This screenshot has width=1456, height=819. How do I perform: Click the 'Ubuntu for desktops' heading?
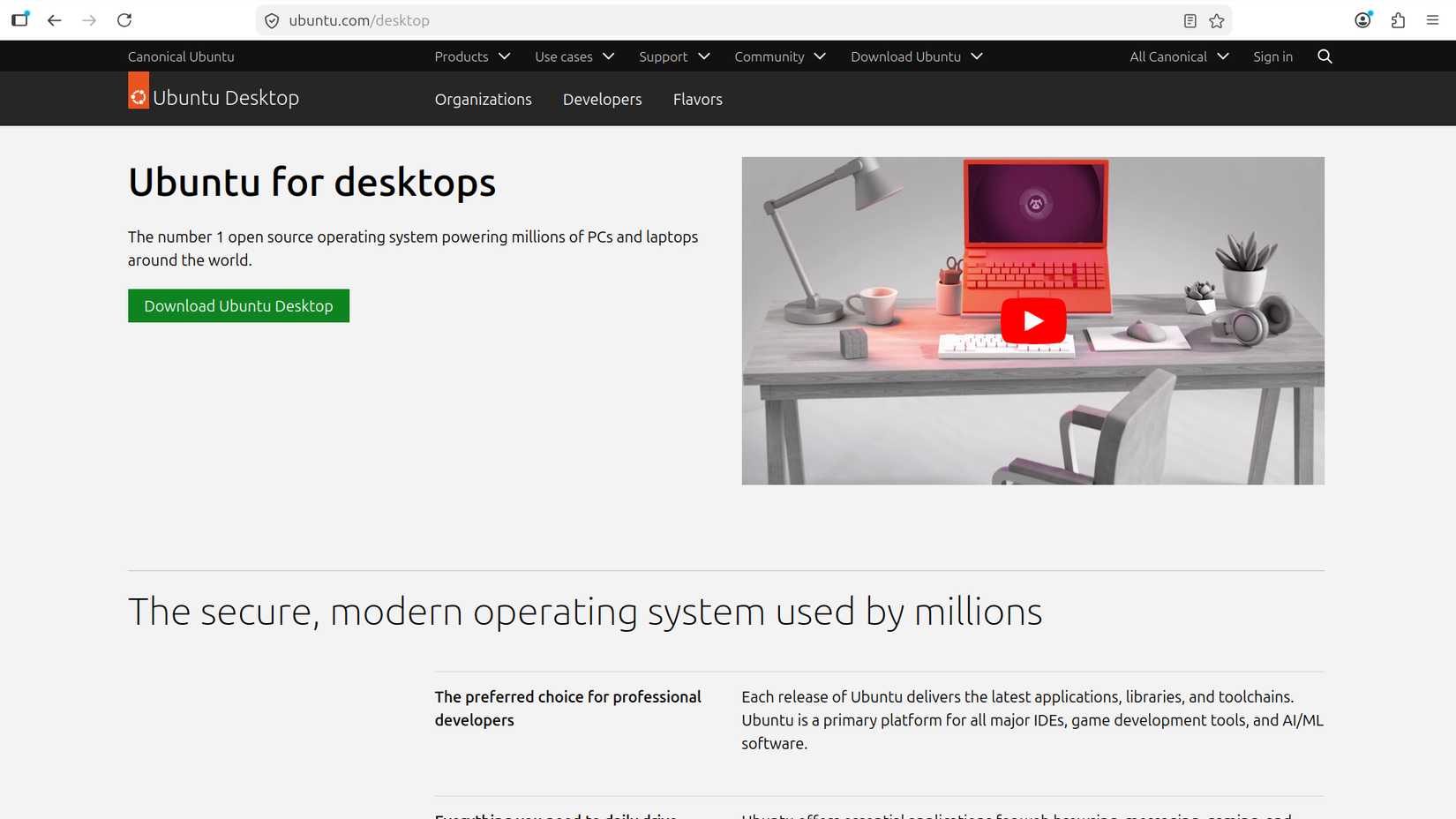point(311,183)
